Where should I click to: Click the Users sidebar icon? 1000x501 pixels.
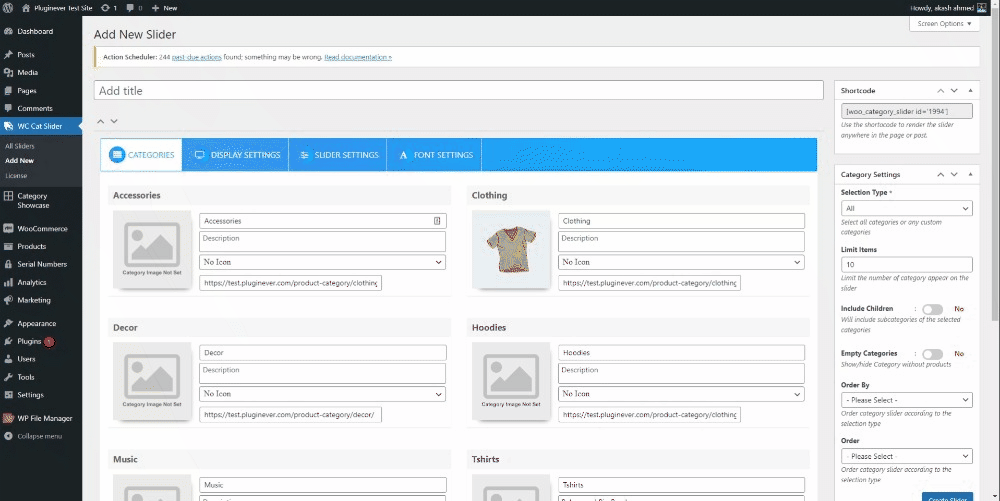click(8, 359)
